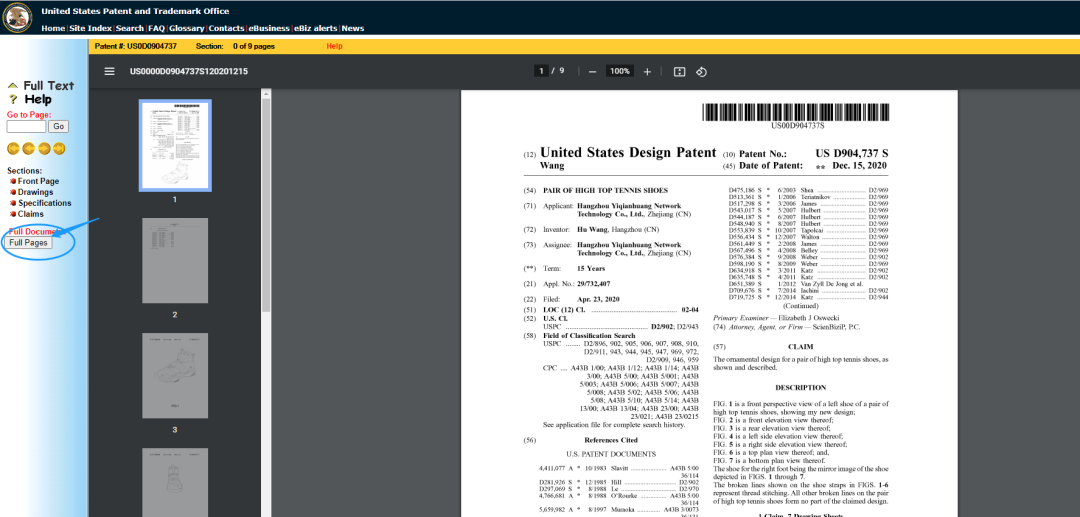Jump to the Drawings section
Screen dimensions: 1080x517
(35, 192)
